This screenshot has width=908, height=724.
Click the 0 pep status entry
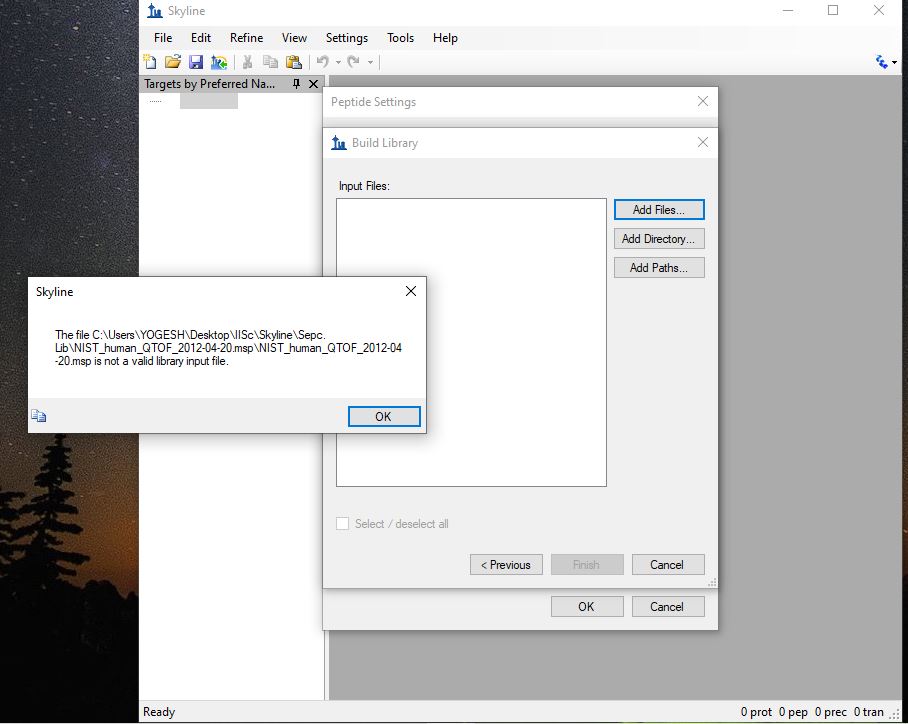(793, 712)
